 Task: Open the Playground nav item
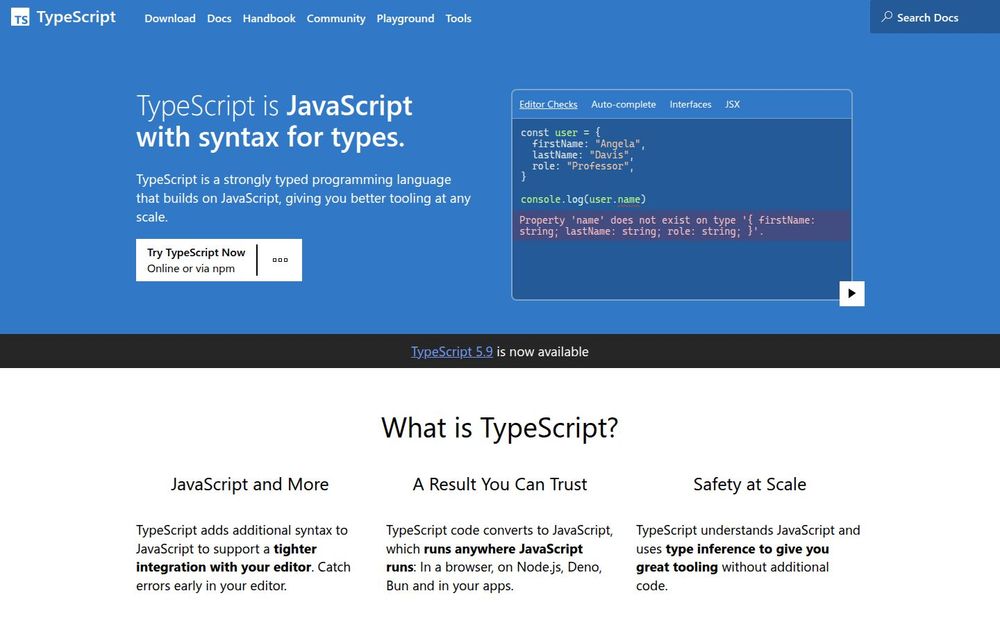(x=405, y=18)
